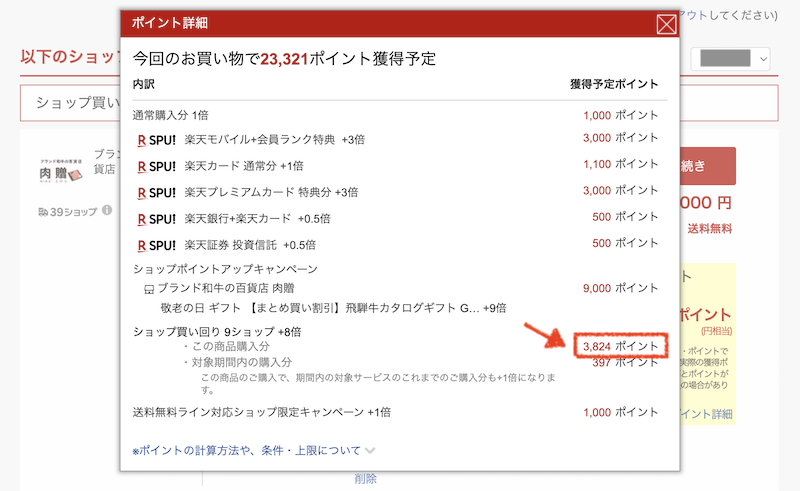Click ポイント詳細 popup title bar text
Screen dimensions: 800x491
[x=169, y=23]
